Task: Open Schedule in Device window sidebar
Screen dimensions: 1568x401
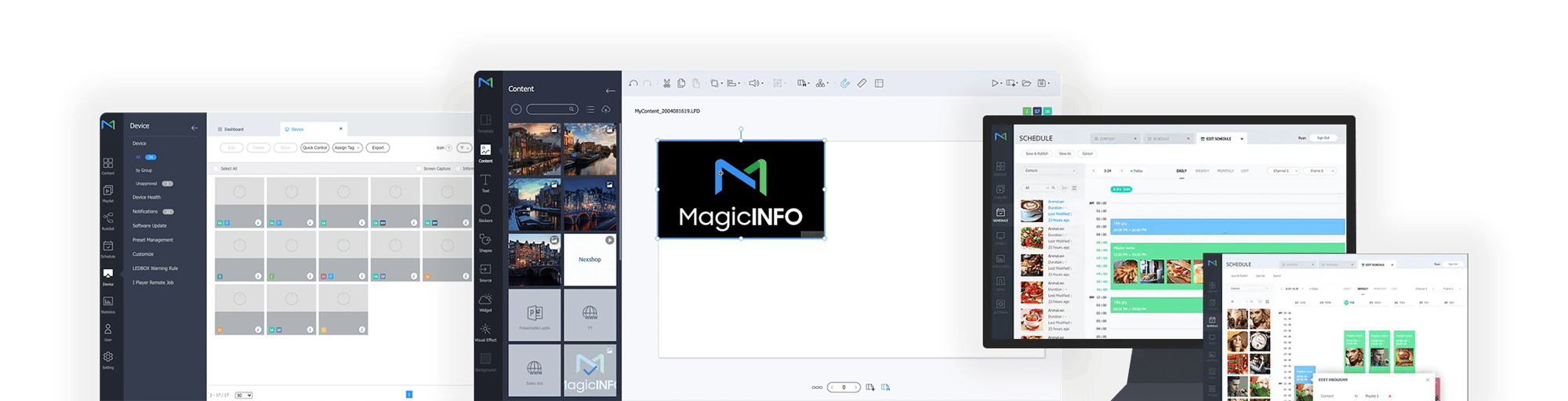Action: [108, 249]
